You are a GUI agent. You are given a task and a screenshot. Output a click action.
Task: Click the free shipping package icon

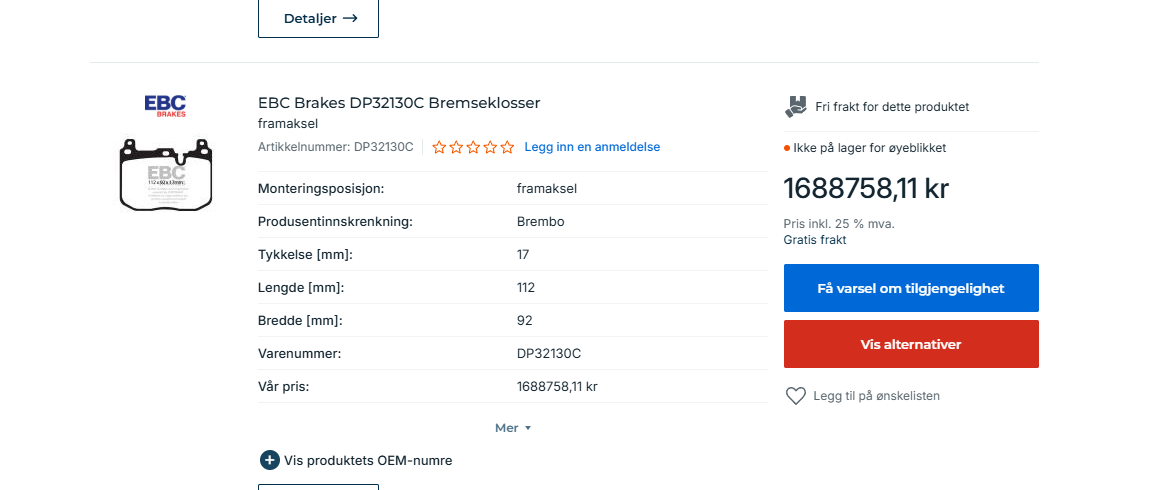point(796,107)
